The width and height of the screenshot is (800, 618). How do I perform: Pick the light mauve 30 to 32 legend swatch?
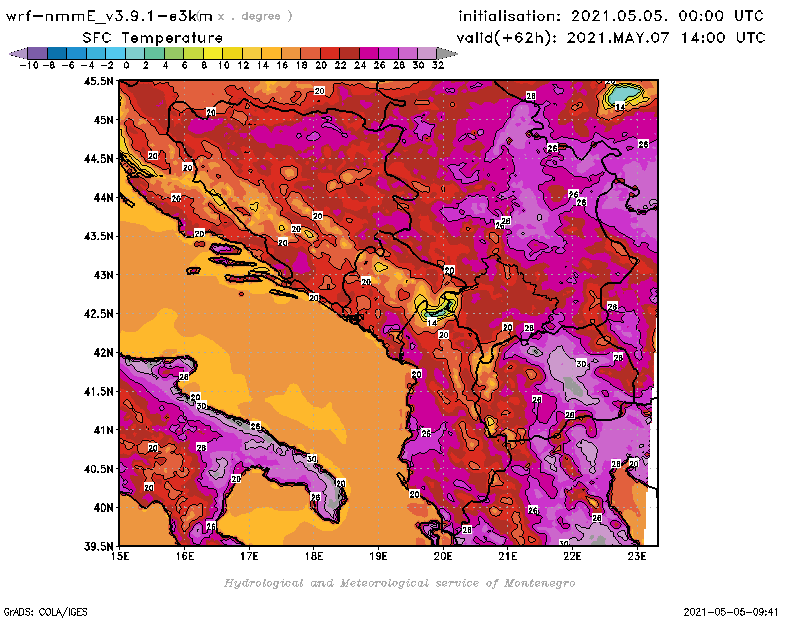point(428,53)
